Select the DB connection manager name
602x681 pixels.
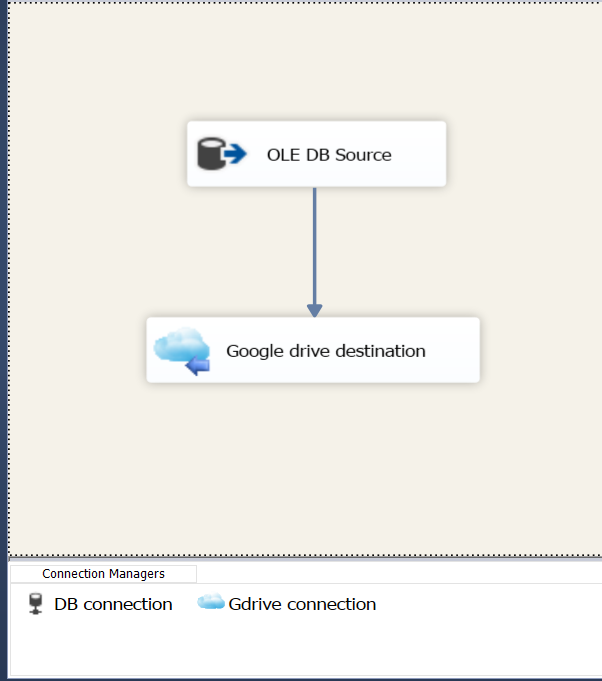pyautogui.click(x=113, y=604)
